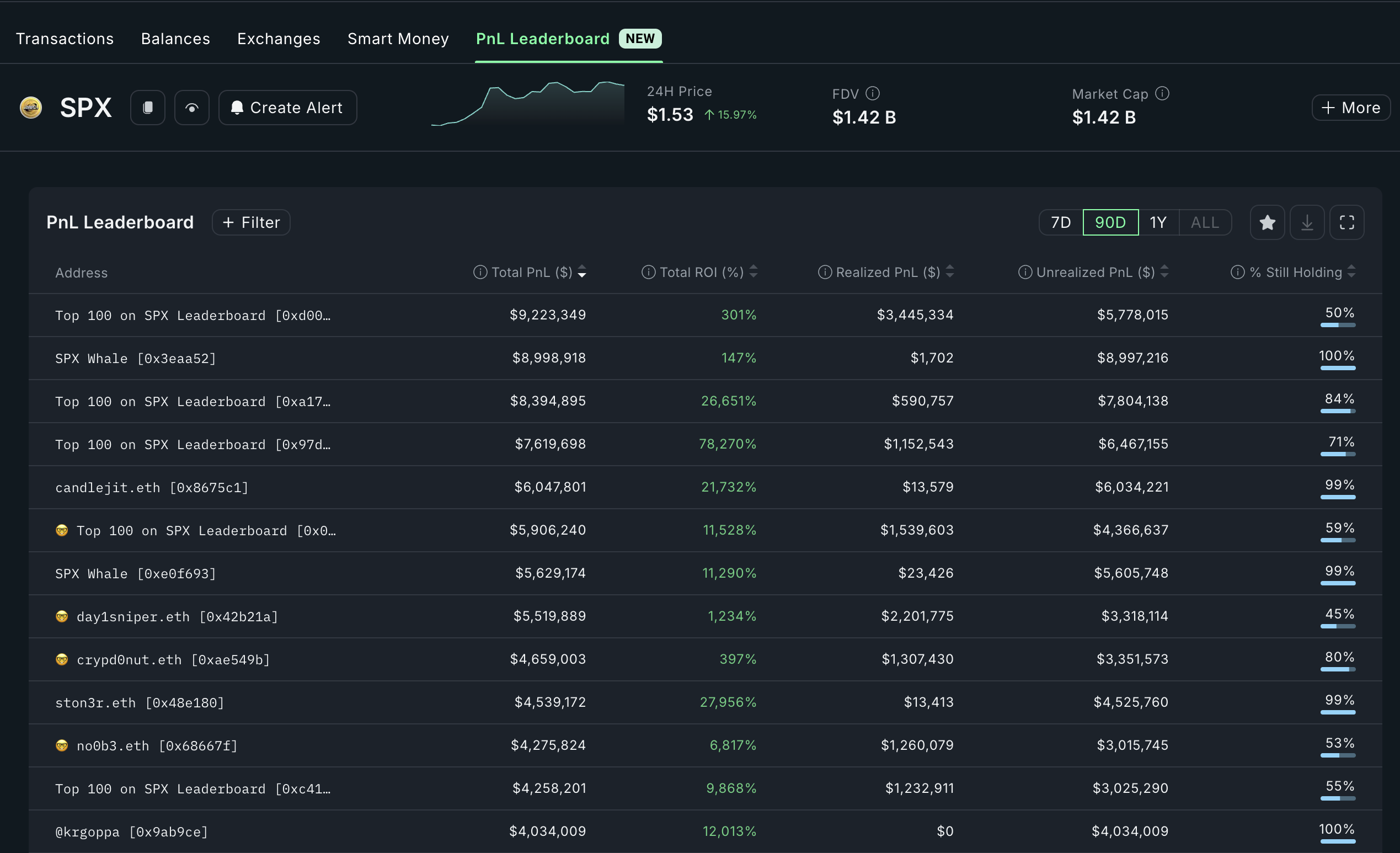Sort by the Realized PnL ($) arrows
The width and height of the screenshot is (1400, 853).
click(950, 272)
